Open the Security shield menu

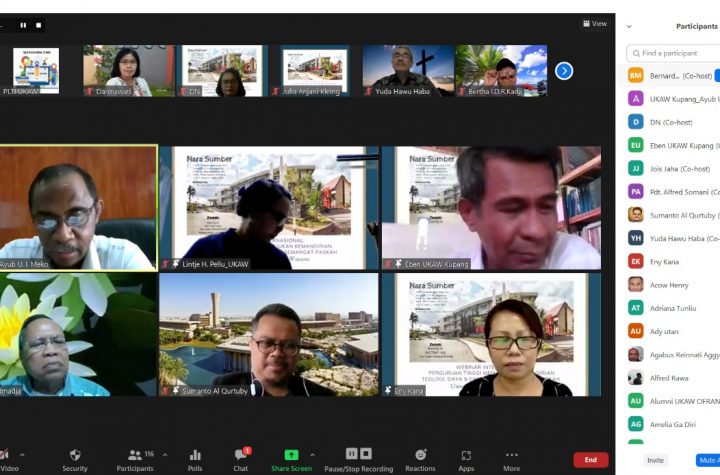pyautogui.click(x=75, y=455)
